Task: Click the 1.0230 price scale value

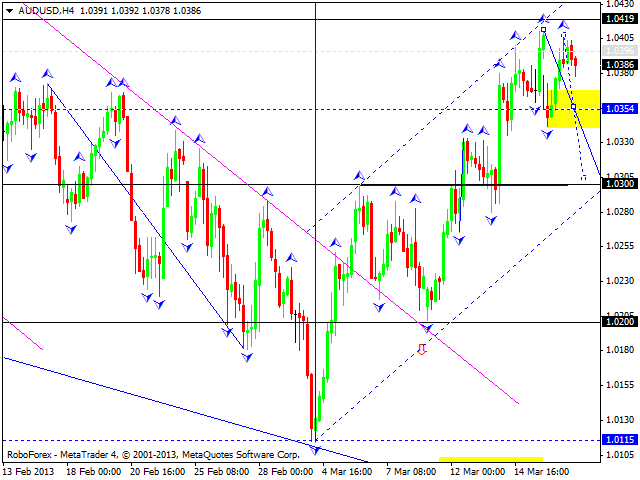Action: (620, 281)
